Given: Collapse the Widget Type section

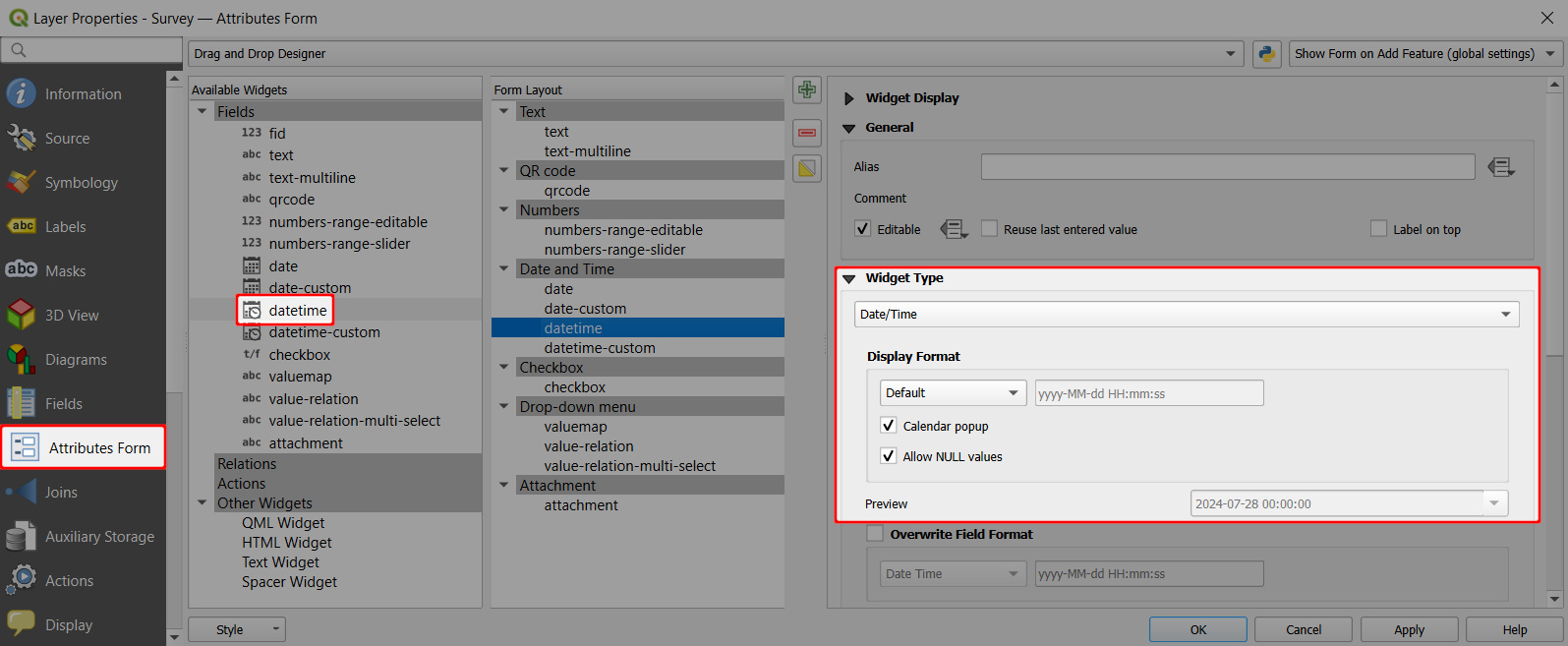Looking at the screenshot, I should tap(849, 279).
